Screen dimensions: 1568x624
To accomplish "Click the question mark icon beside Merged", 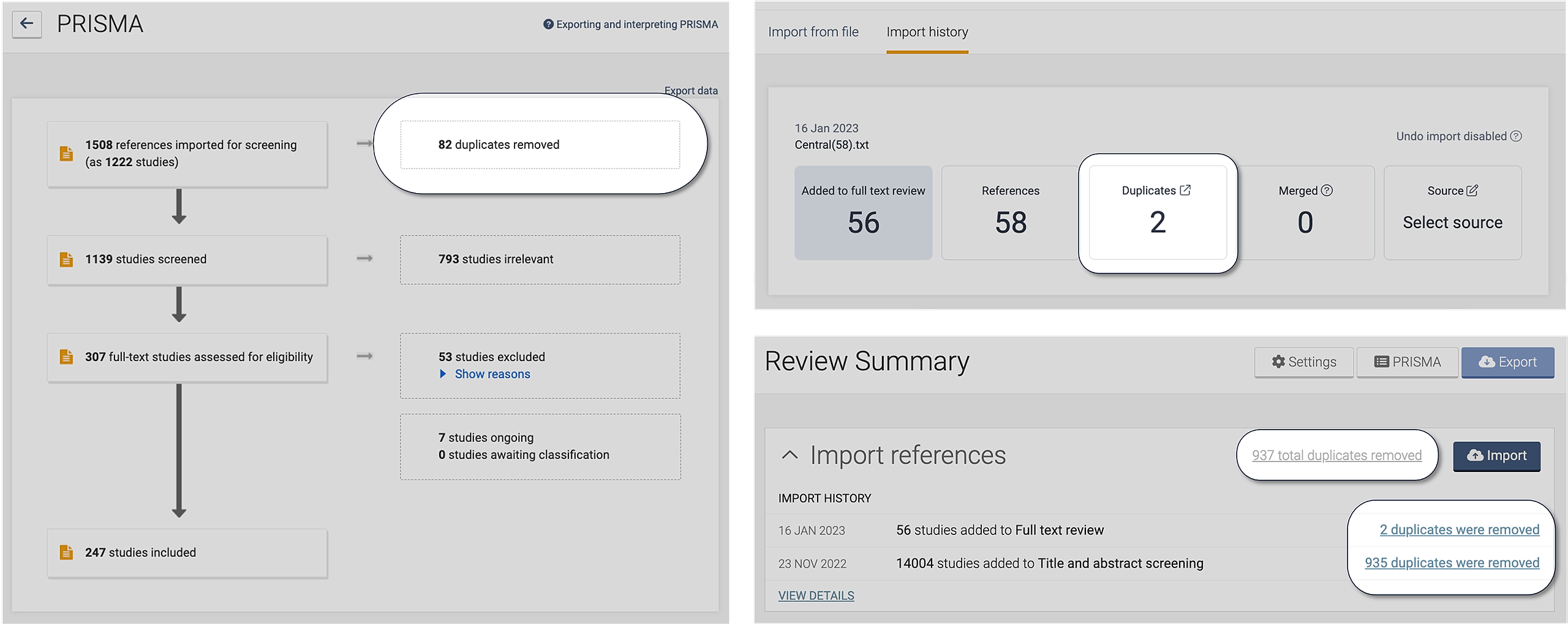I will (x=1327, y=191).
